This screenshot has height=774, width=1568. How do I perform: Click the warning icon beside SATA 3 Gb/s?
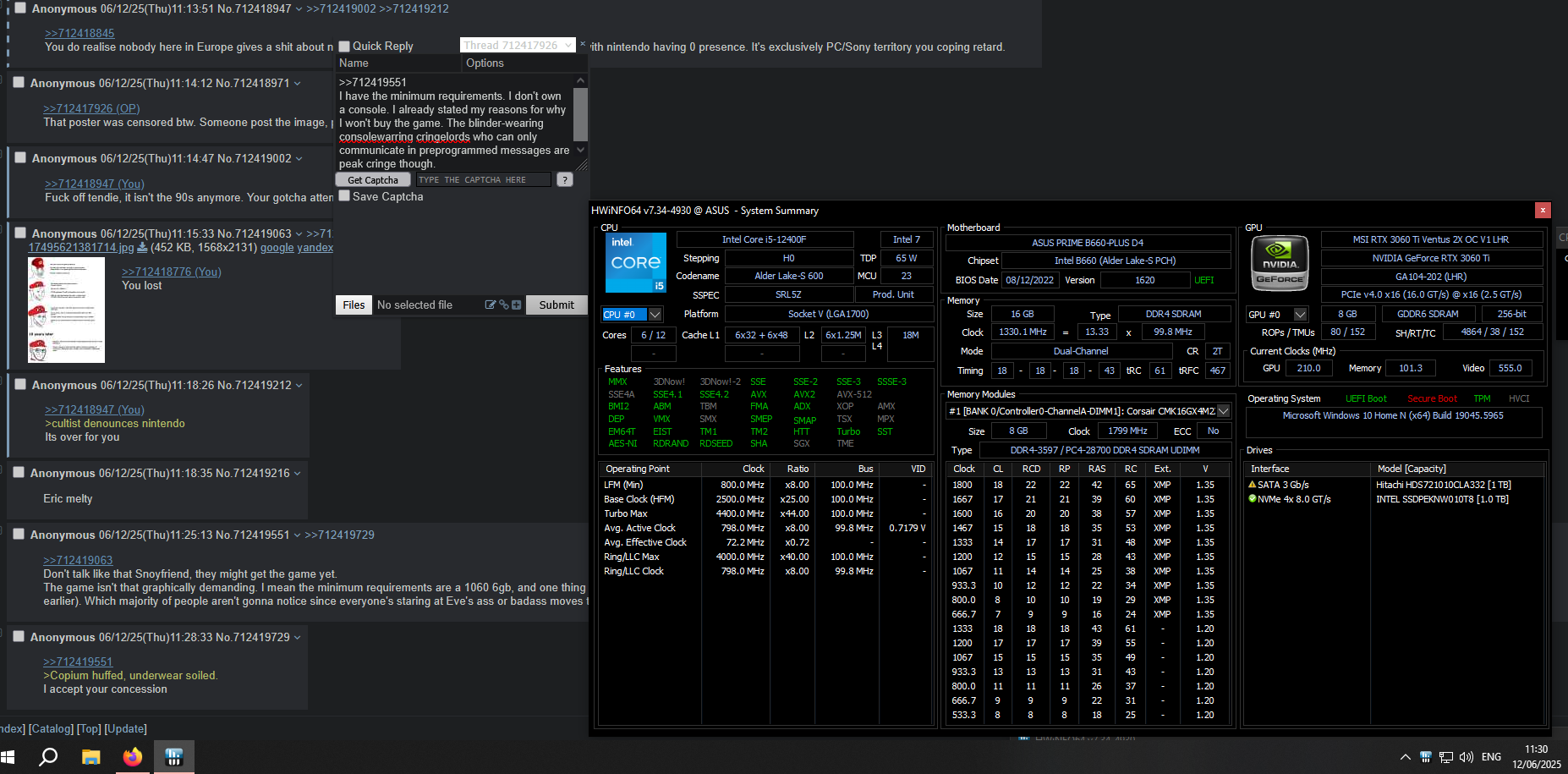pyautogui.click(x=1252, y=485)
